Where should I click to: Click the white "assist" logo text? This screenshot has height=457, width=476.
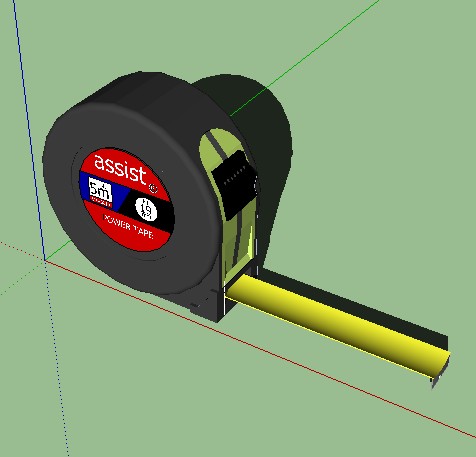[120, 169]
